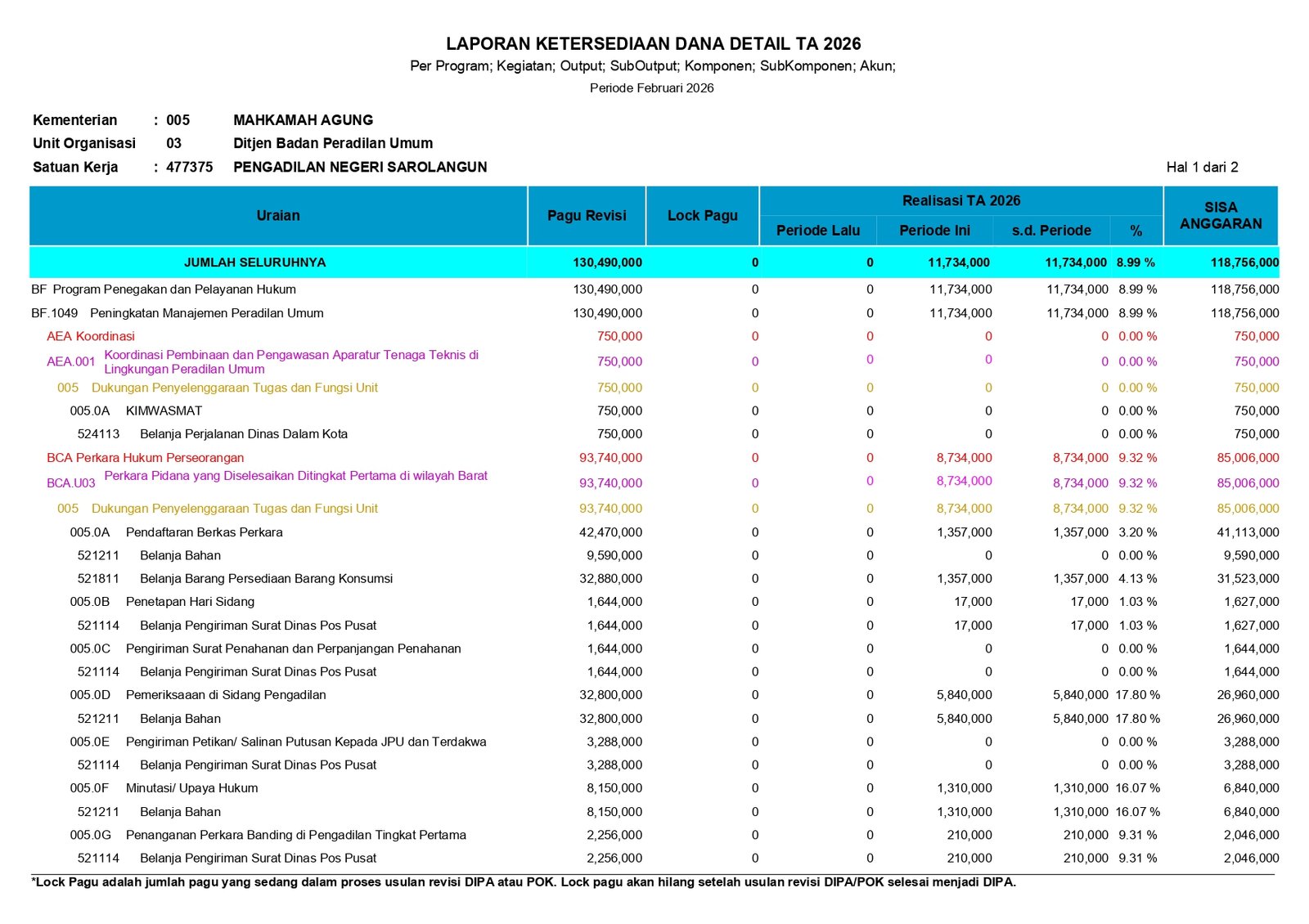Select the BCA Perkara Hukum Perseorangan row
Screen dimensions: 1309x924
coord(146,458)
